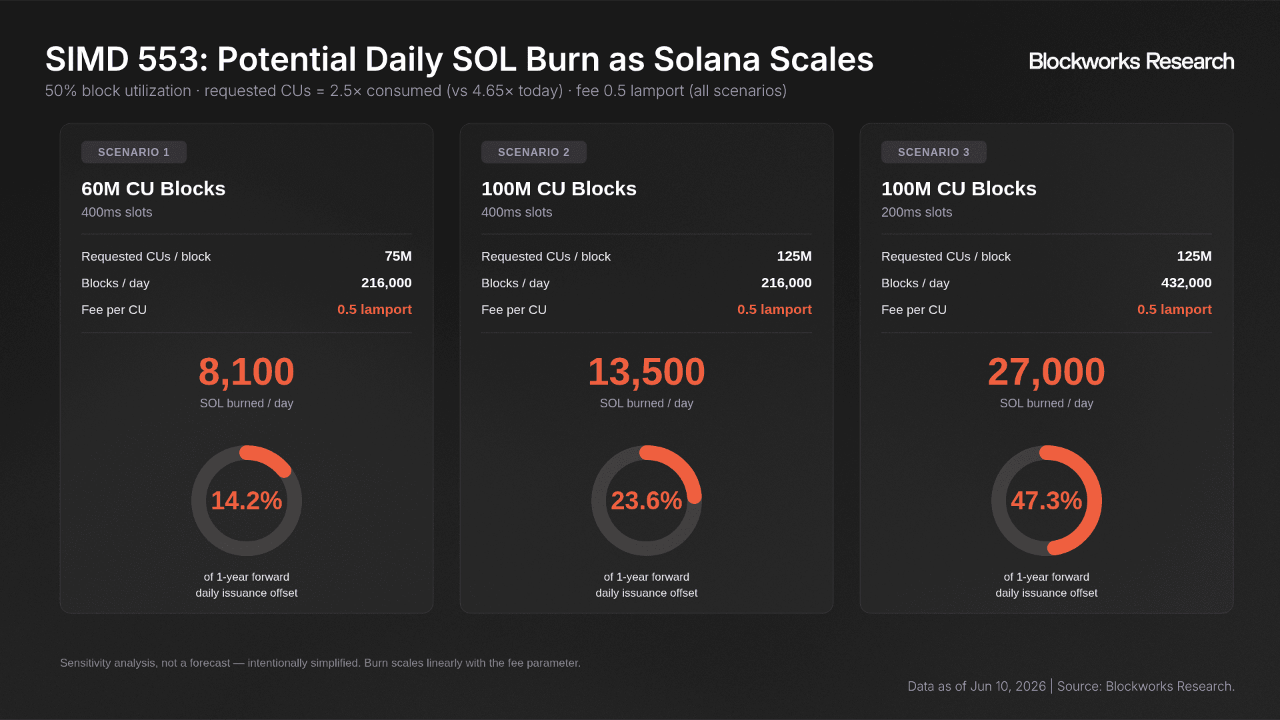Image resolution: width=1280 pixels, height=720 pixels.
Task: Click the 8,100 SOL burned figure
Action: tap(246, 372)
